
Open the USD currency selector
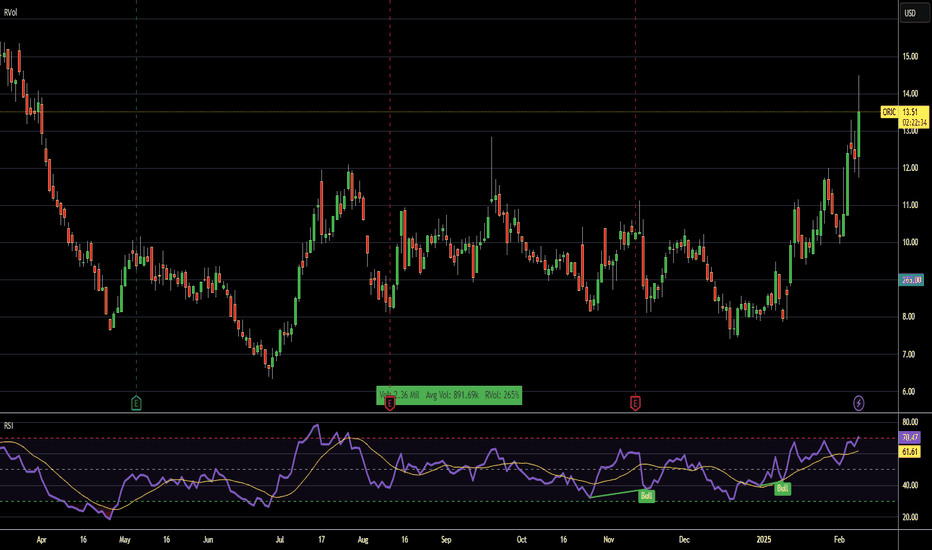coord(913,12)
